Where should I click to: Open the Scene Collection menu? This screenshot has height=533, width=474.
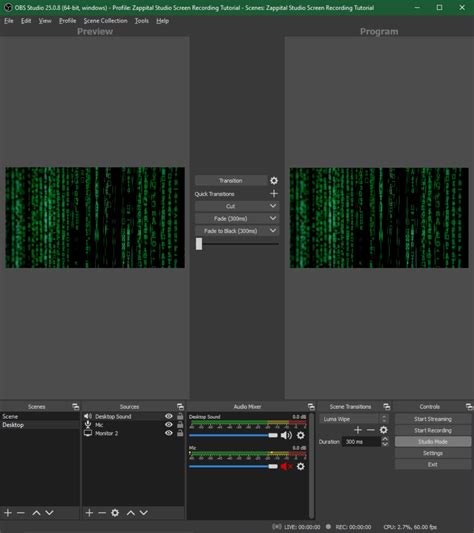coord(105,21)
